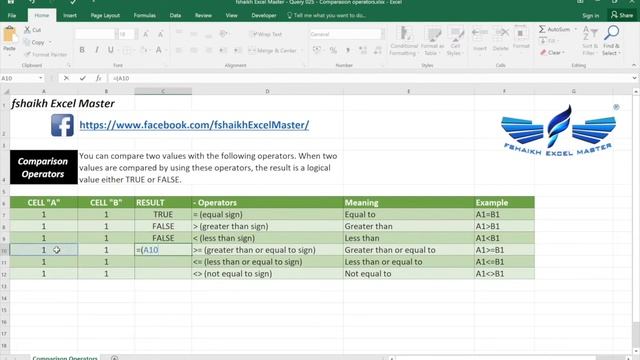Select column D header
The width and height of the screenshot is (640, 360).
(267, 91)
